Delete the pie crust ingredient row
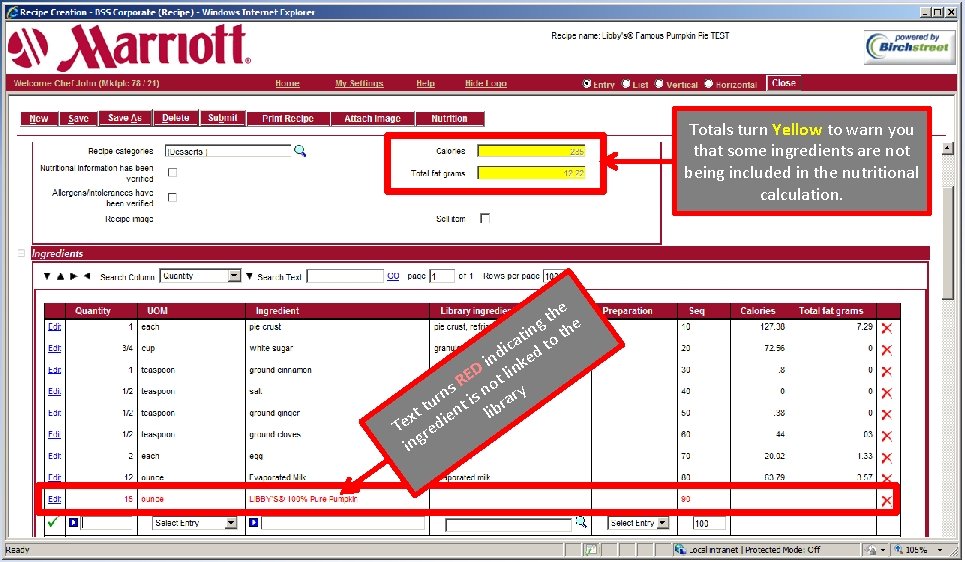 (x=886, y=328)
